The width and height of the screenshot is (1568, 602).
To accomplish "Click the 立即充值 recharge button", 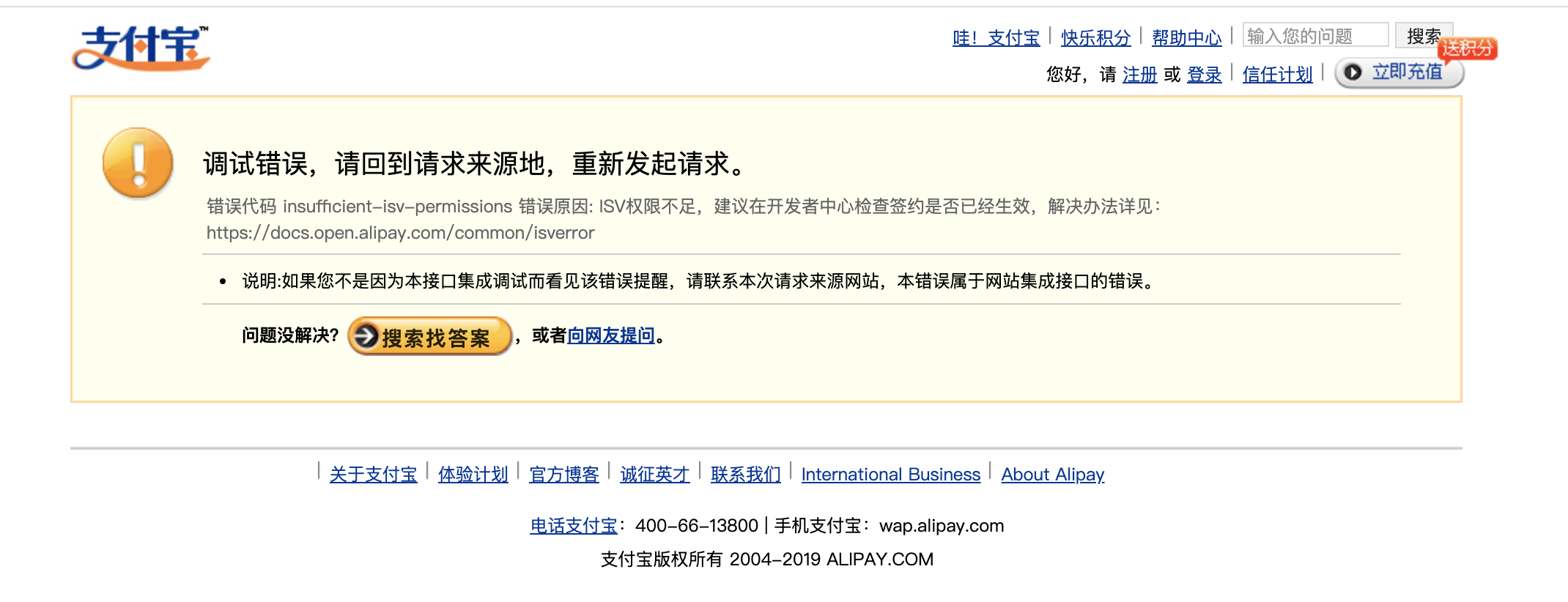I will pos(1399,73).
